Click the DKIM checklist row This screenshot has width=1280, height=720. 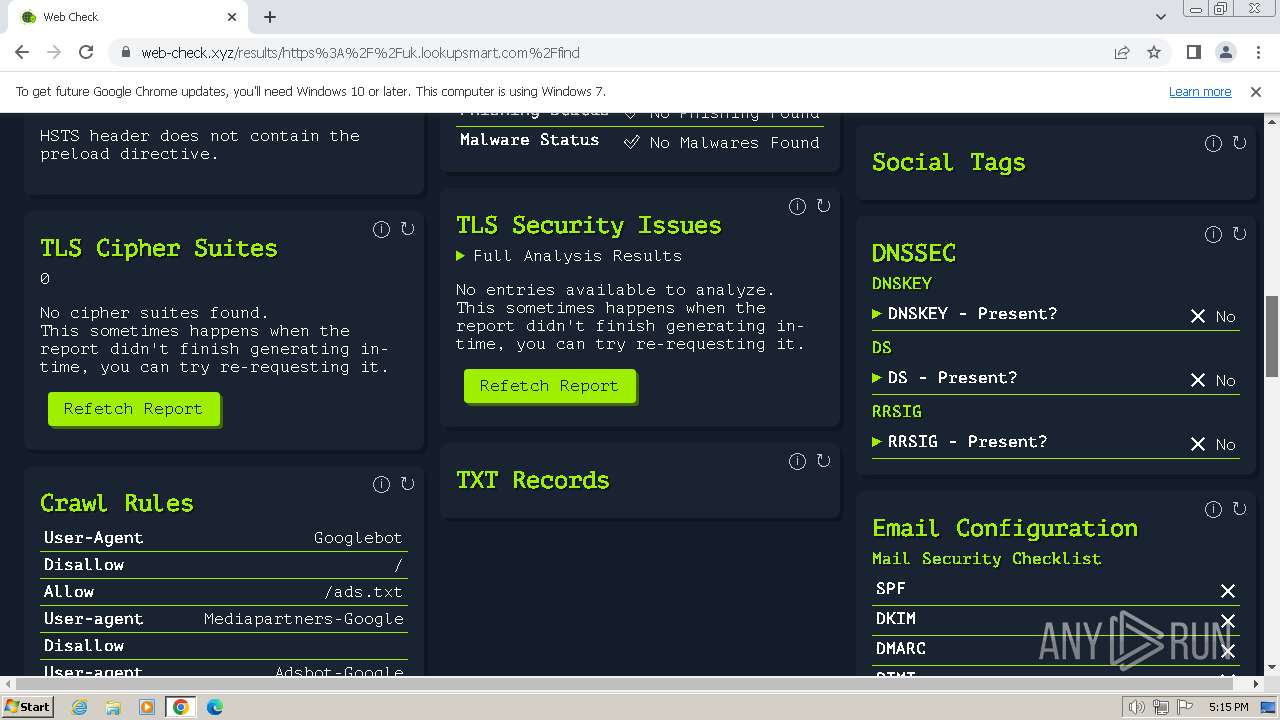point(1056,619)
